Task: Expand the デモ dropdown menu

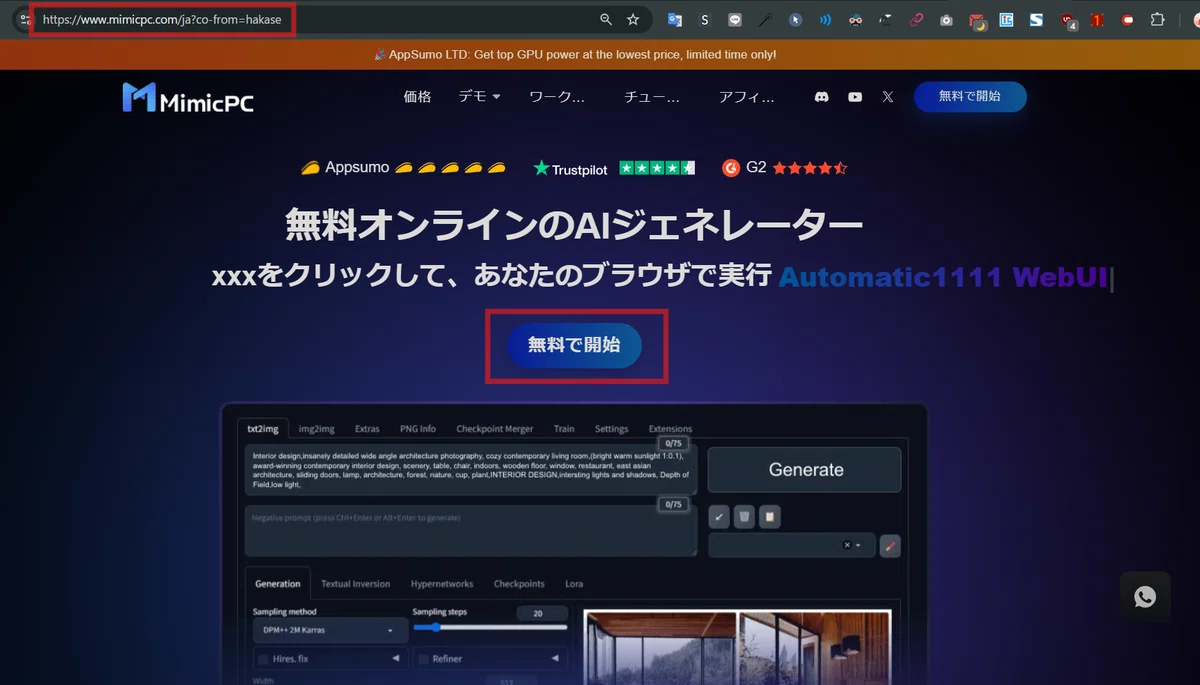Action: click(479, 97)
